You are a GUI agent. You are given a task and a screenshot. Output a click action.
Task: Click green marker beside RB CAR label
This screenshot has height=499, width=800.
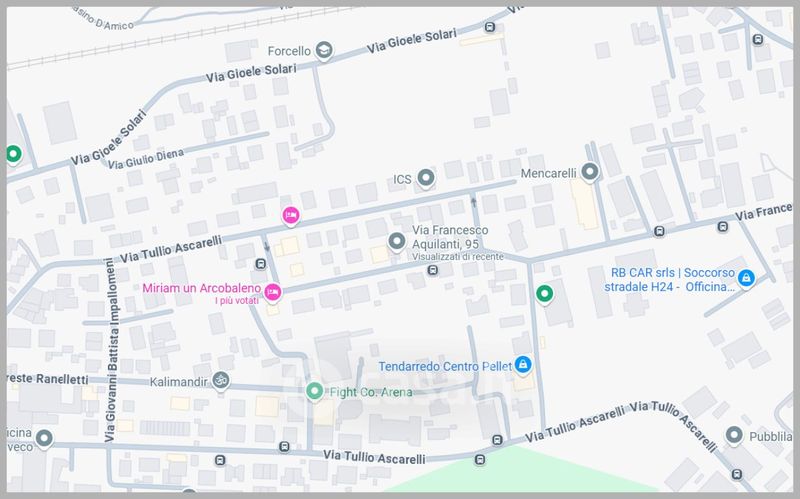coord(545,294)
